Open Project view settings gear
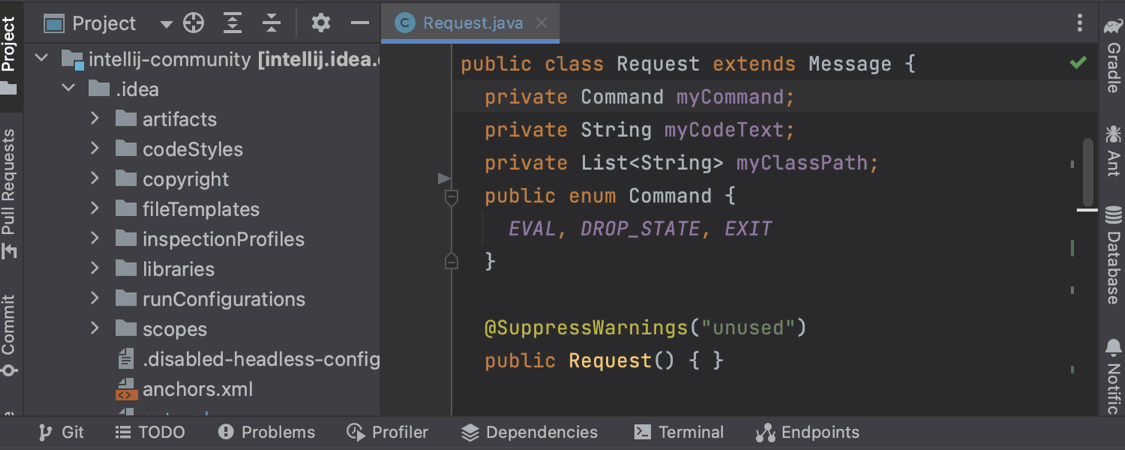 click(320, 23)
